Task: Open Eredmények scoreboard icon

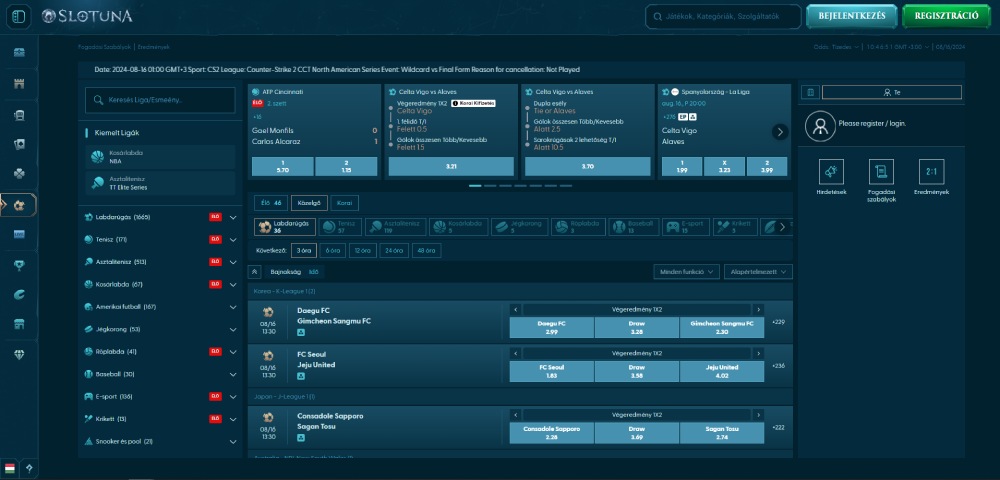Action: click(931, 173)
